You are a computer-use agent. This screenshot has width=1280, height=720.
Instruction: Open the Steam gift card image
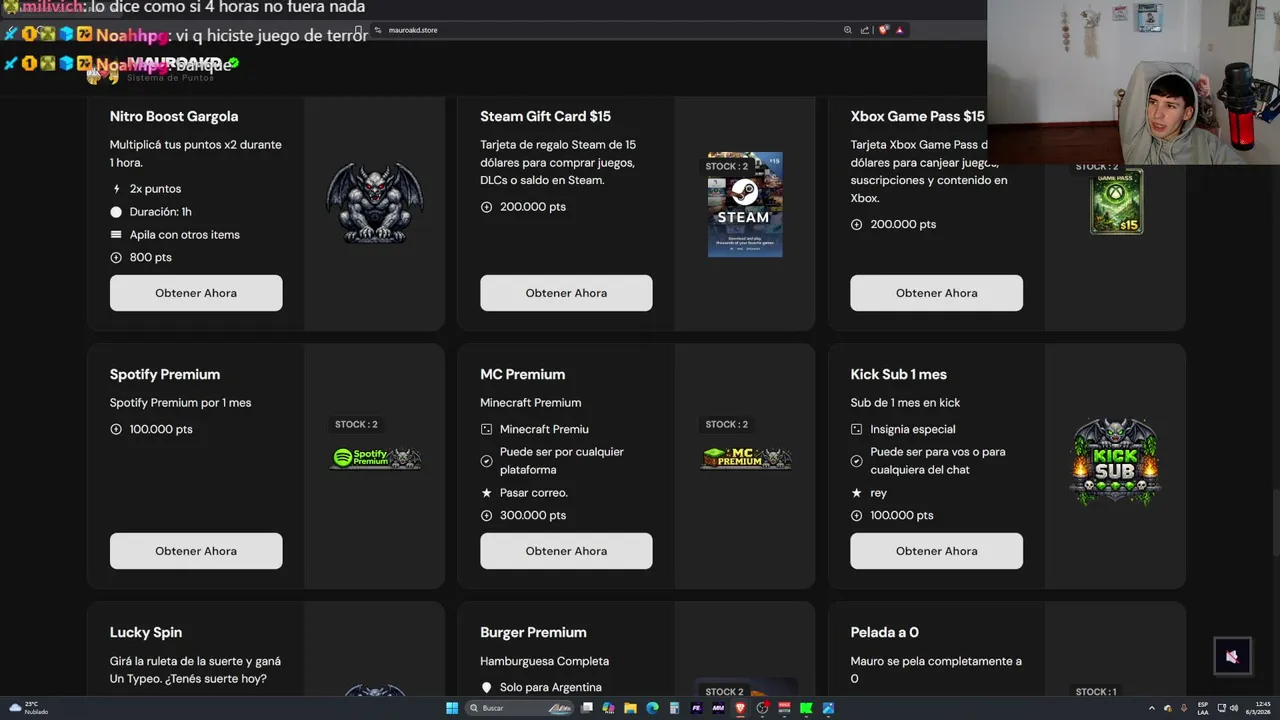[745, 205]
